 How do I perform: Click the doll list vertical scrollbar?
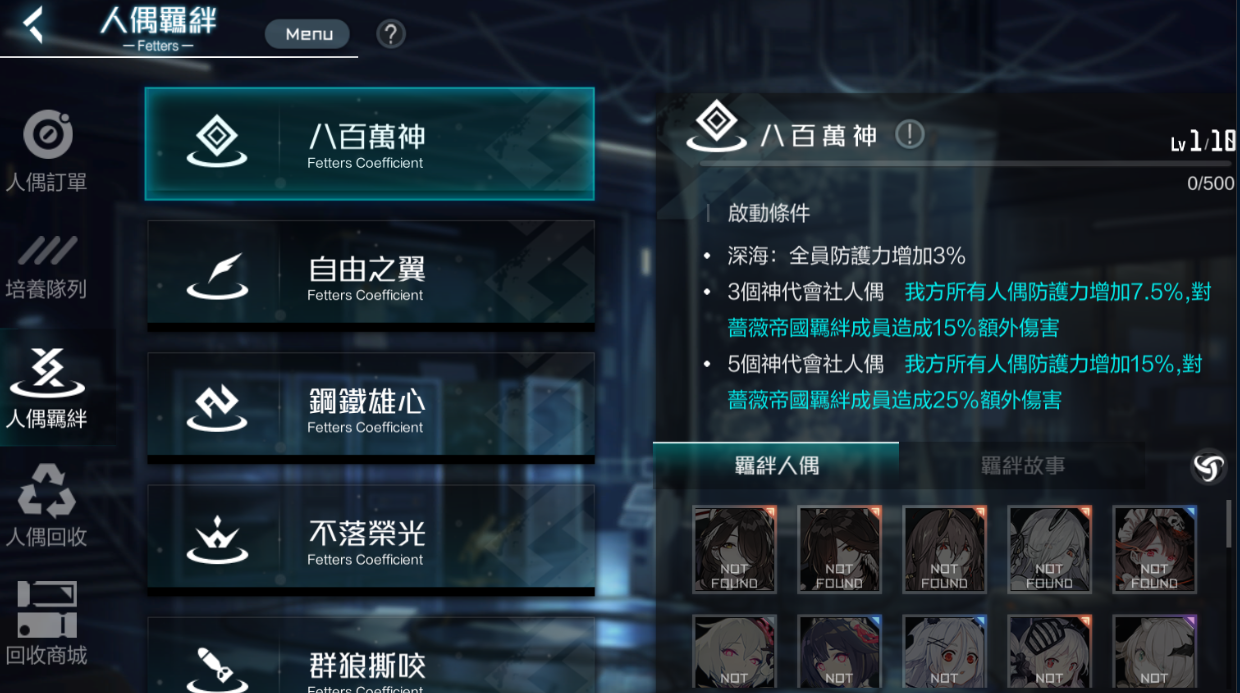click(1229, 524)
